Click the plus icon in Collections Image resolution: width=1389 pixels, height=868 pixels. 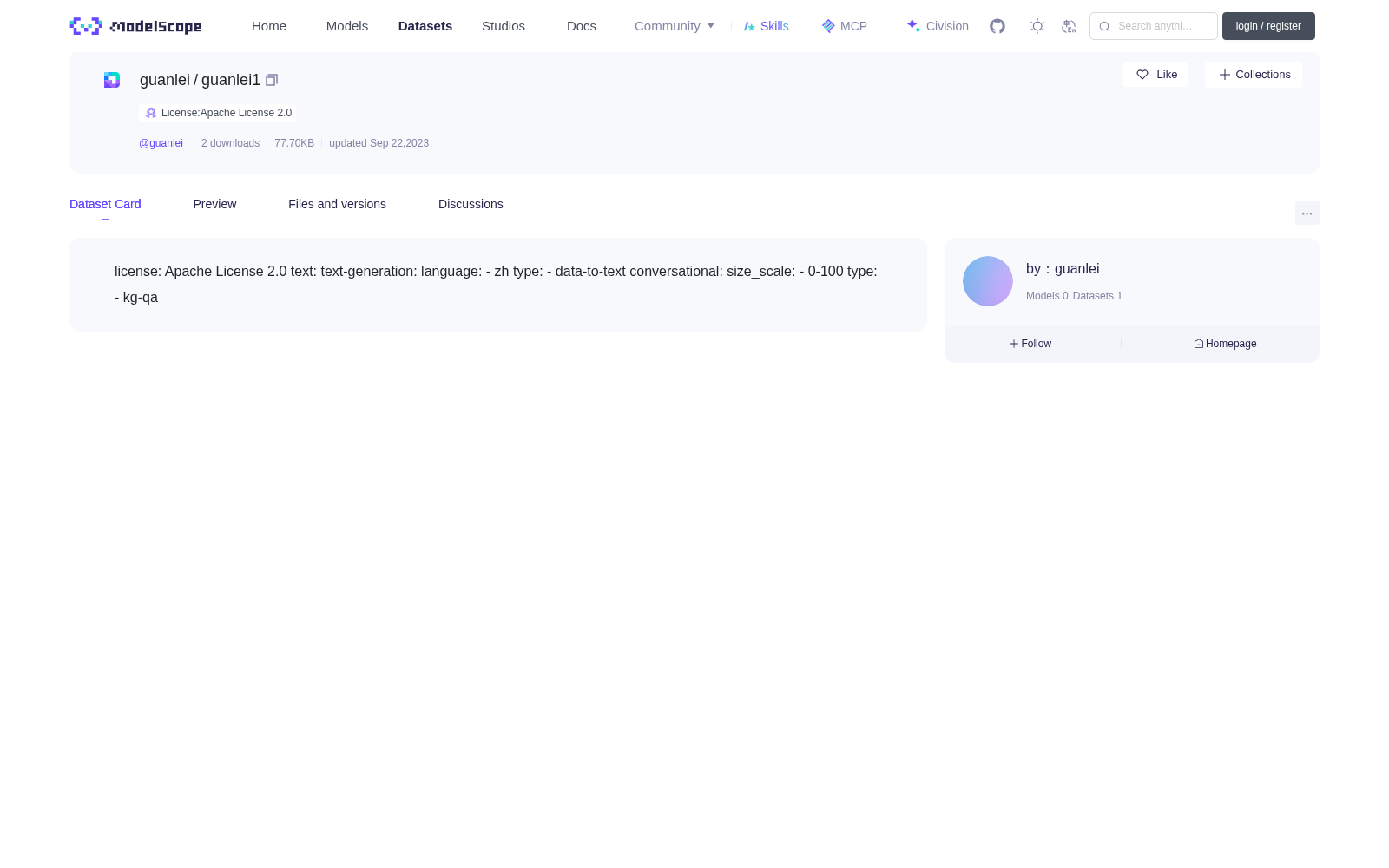1225,75
